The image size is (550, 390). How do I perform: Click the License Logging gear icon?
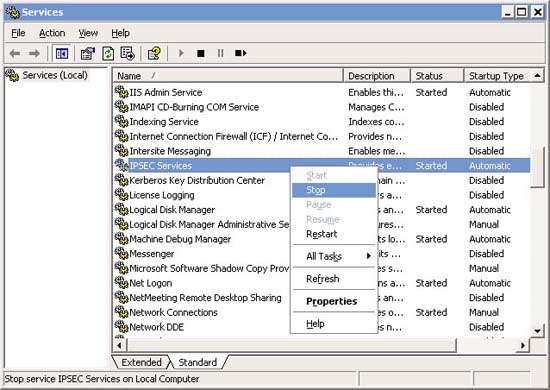(121, 195)
